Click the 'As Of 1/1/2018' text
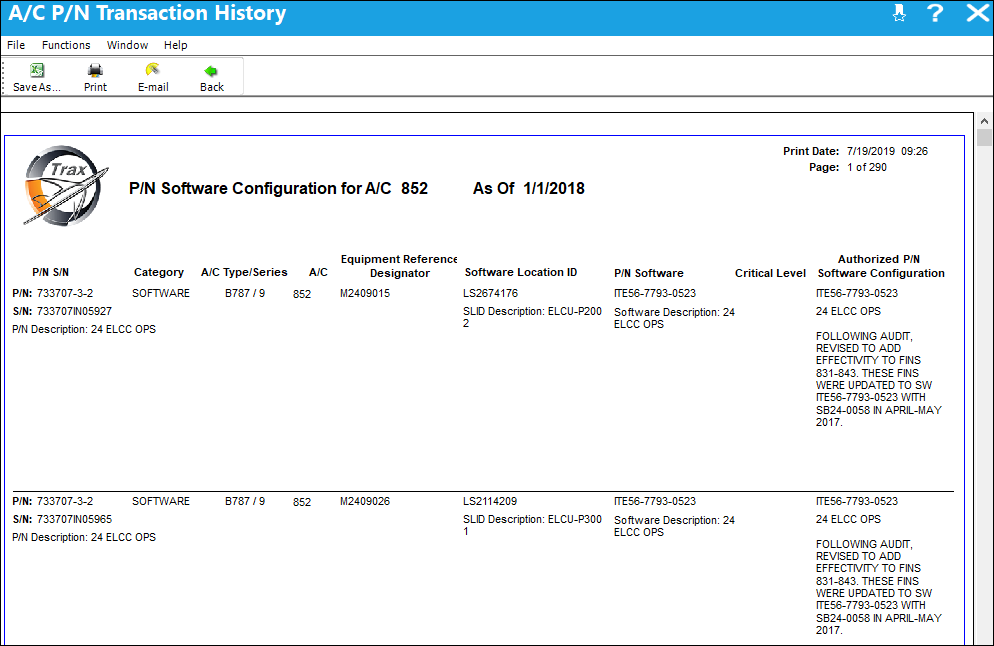Viewport: 994px width, 646px height. point(529,188)
